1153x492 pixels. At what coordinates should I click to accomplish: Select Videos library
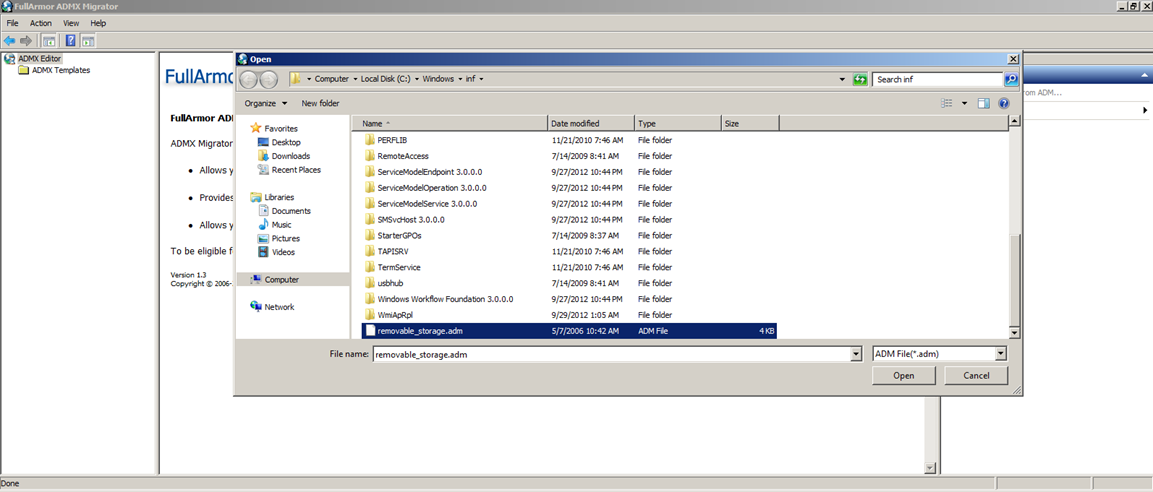pyautogui.click(x=283, y=252)
